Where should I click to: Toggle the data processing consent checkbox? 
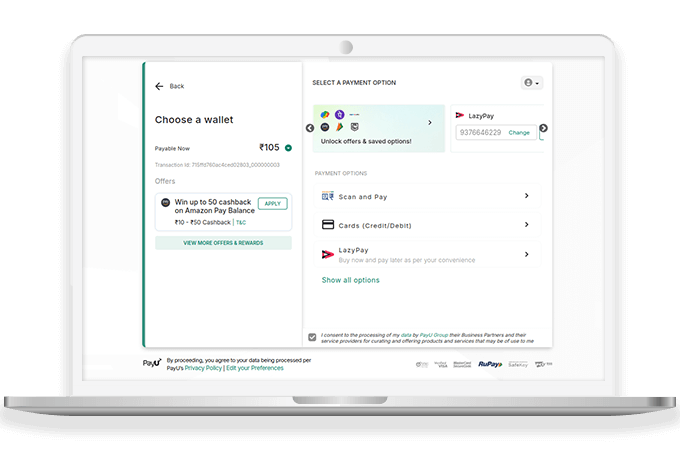[312, 337]
